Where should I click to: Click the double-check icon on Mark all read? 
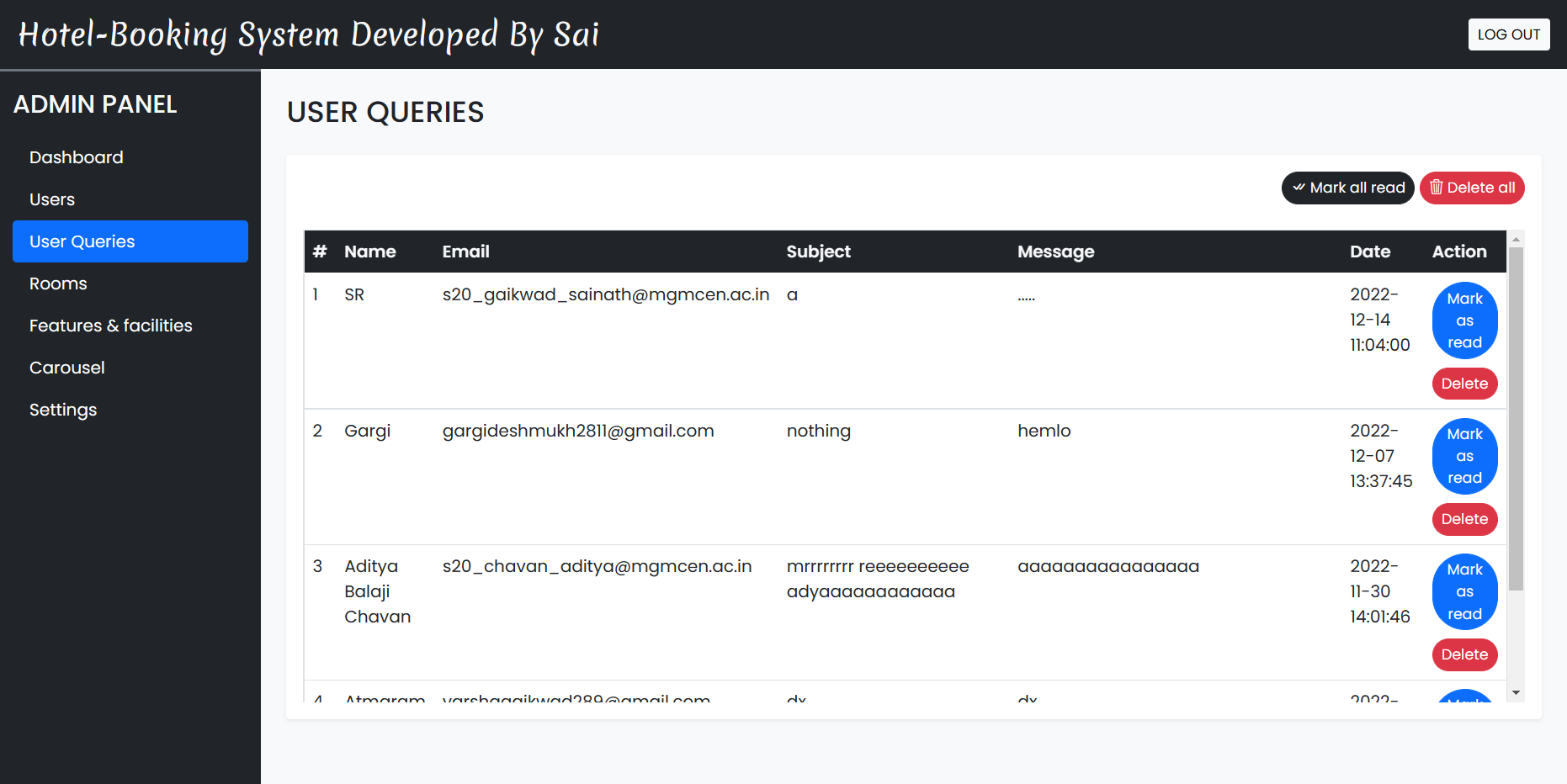[1300, 188]
